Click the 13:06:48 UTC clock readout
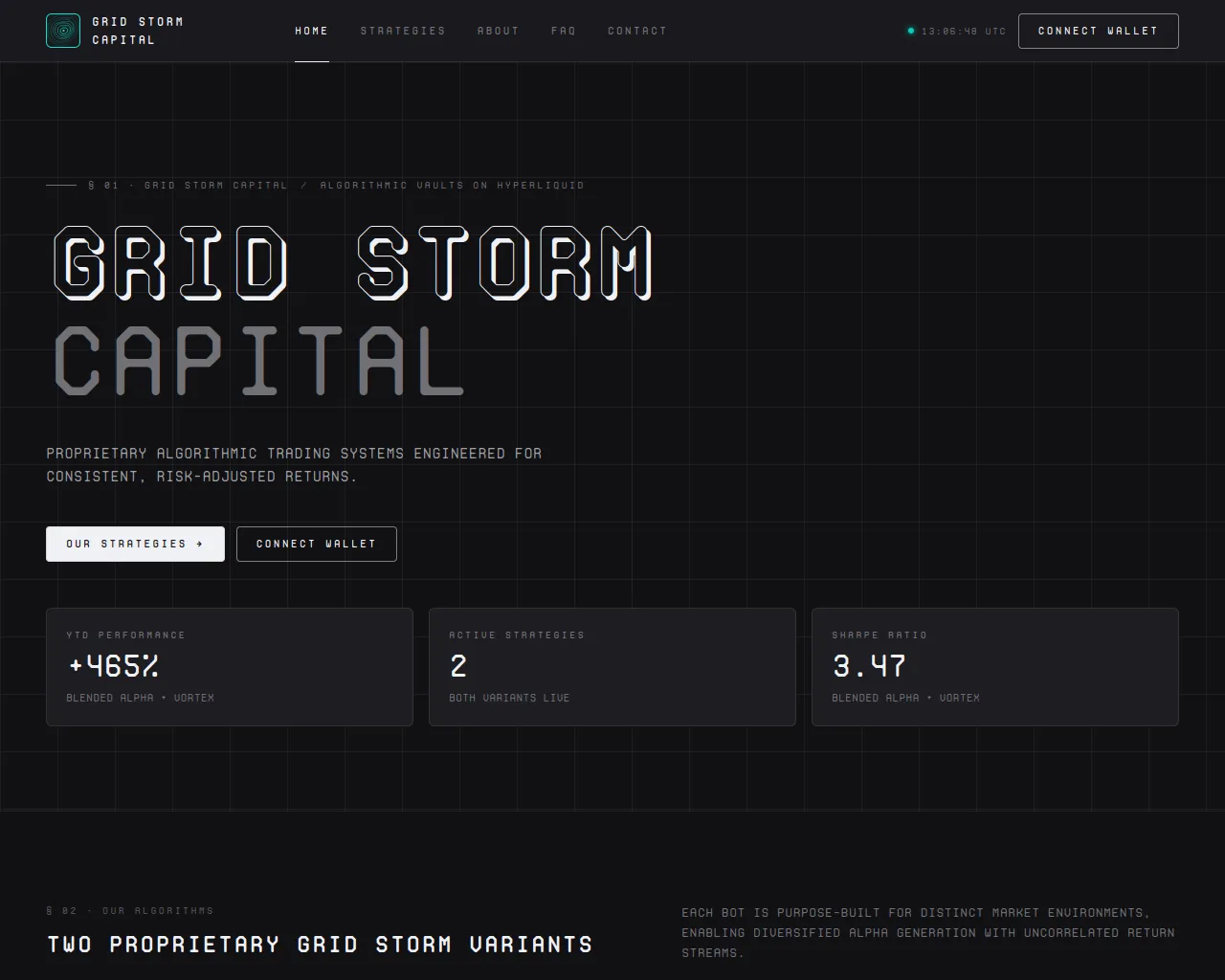This screenshot has width=1225, height=980. [964, 31]
